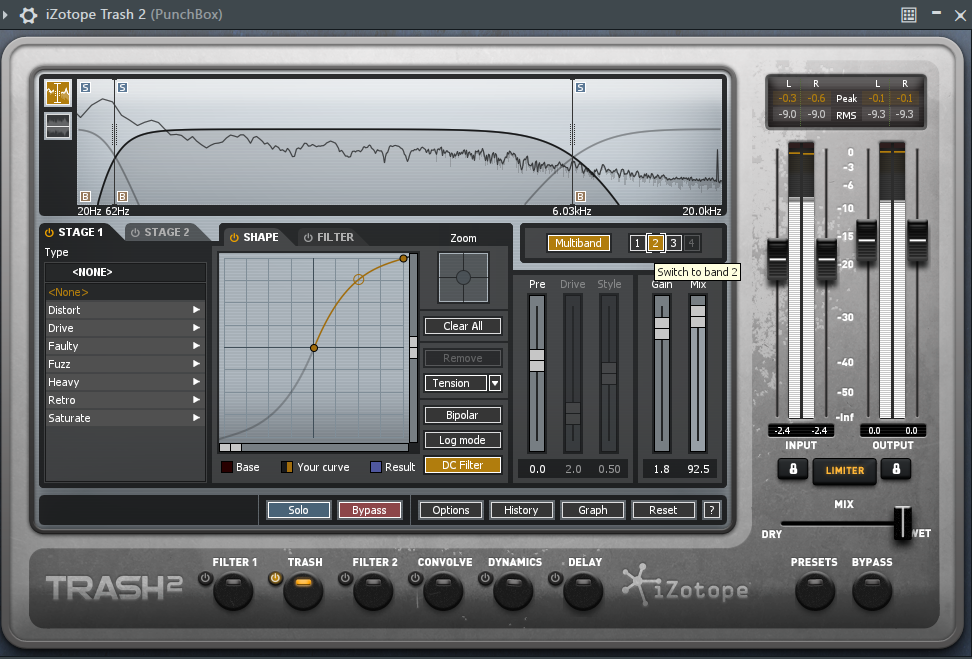
Task: Solo band 3 using S button at 6.03kHz
Action: 580,87
